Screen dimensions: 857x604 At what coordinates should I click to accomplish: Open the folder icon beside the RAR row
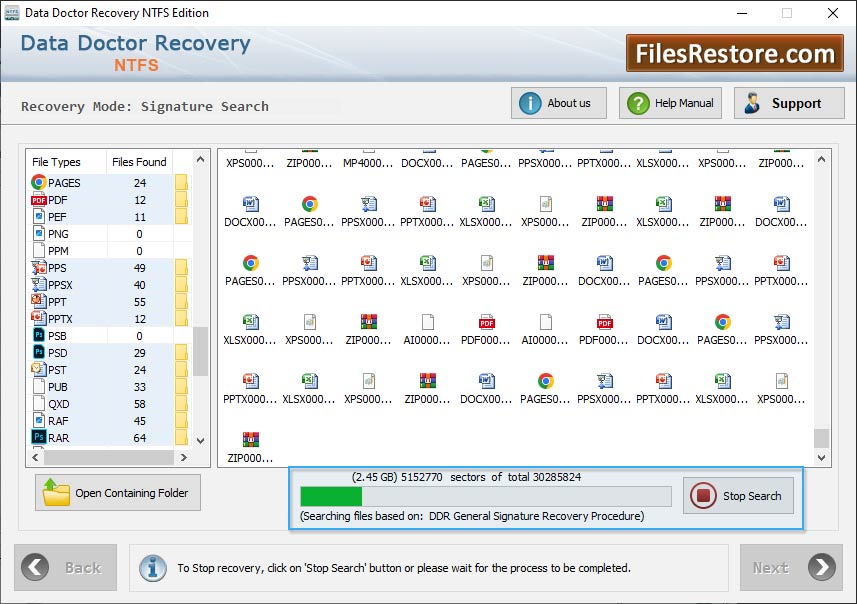(182, 438)
